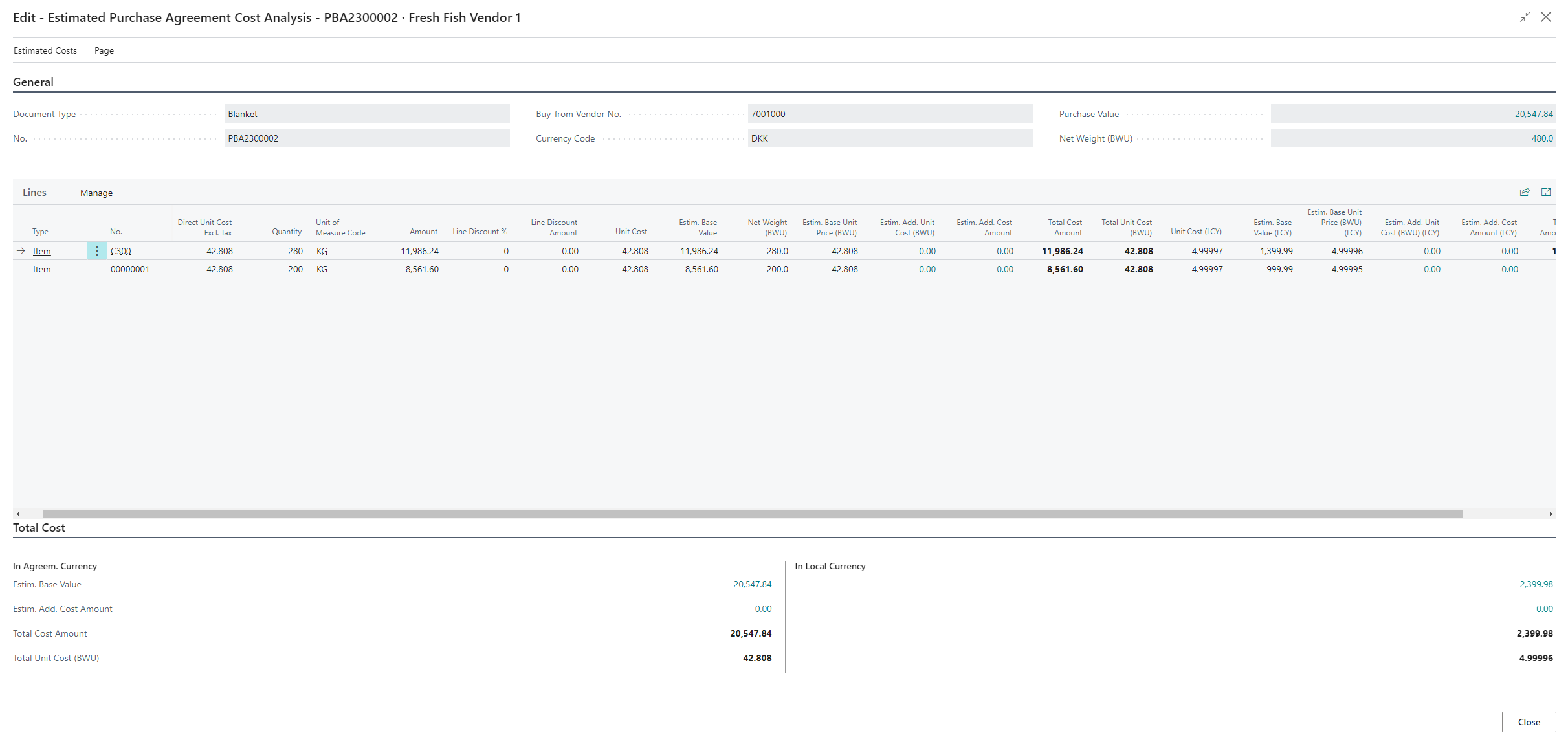Close the dialog with X icon
The width and height of the screenshot is (1568, 742).
(x=1546, y=17)
